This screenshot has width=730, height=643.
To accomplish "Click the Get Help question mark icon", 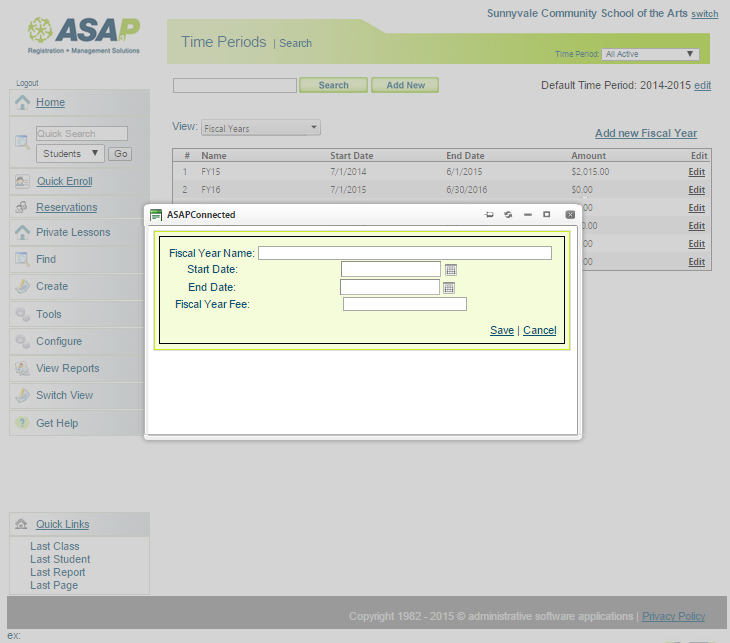I will click(x=22, y=423).
